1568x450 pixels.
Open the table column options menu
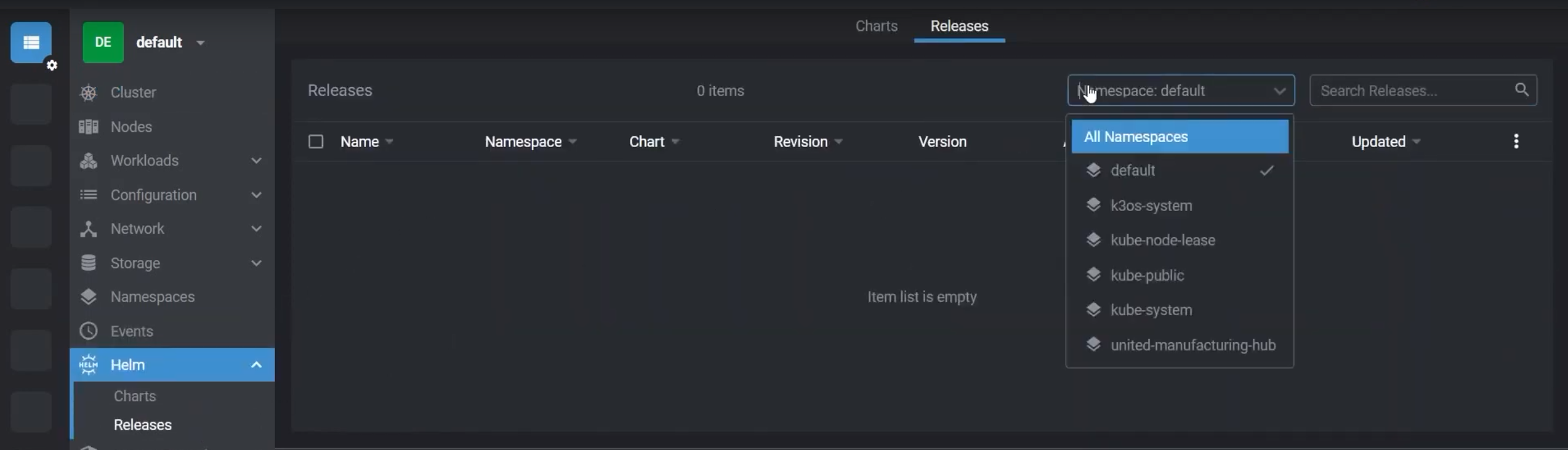coord(1516,142)
